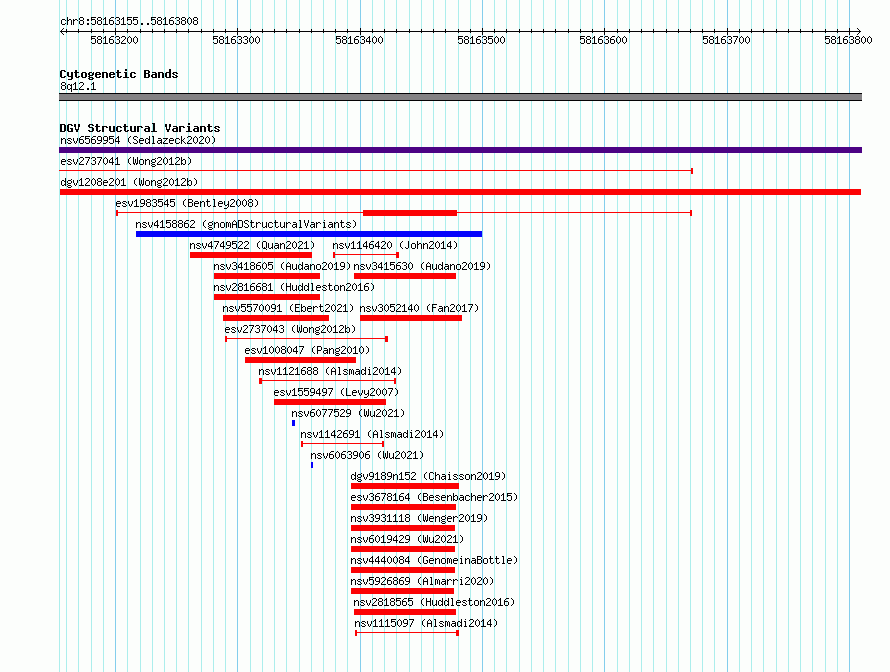Viewport: 890px width, 672px height.
Task: Select the purple nsv6569954 variant bar
Action: point(460,150)
